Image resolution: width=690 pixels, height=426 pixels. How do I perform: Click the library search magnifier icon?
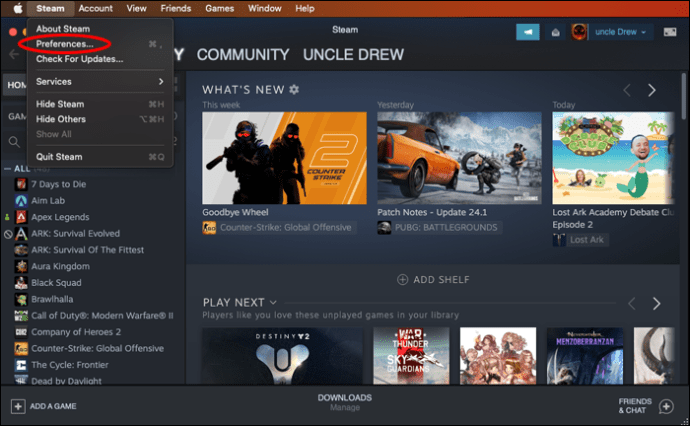(14, 142)
